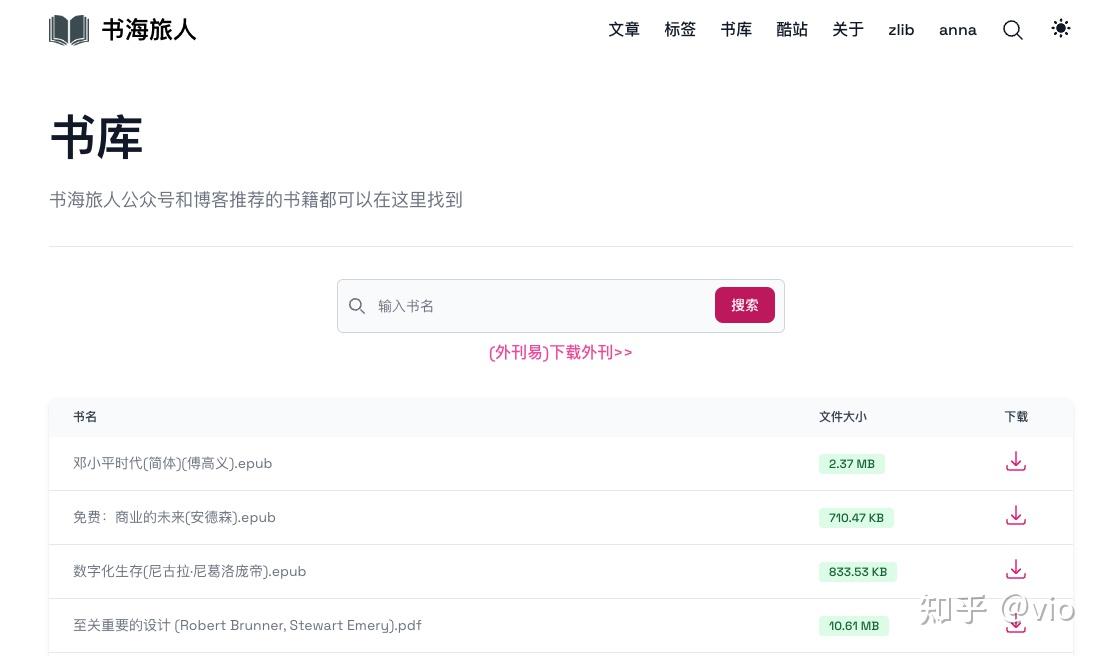Download 邓小平时代 epub file
The width and height of the screenshot is (1103, 656).
pyautogui.click(x=1015, y=462)
